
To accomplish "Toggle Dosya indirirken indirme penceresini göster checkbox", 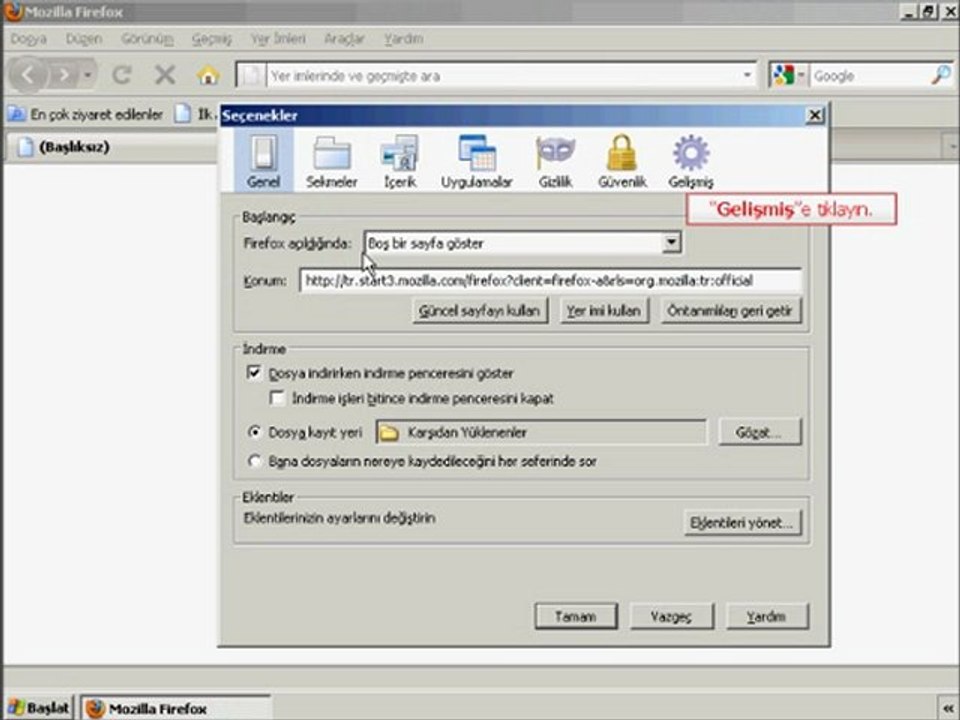I will (x=253, y=373).
